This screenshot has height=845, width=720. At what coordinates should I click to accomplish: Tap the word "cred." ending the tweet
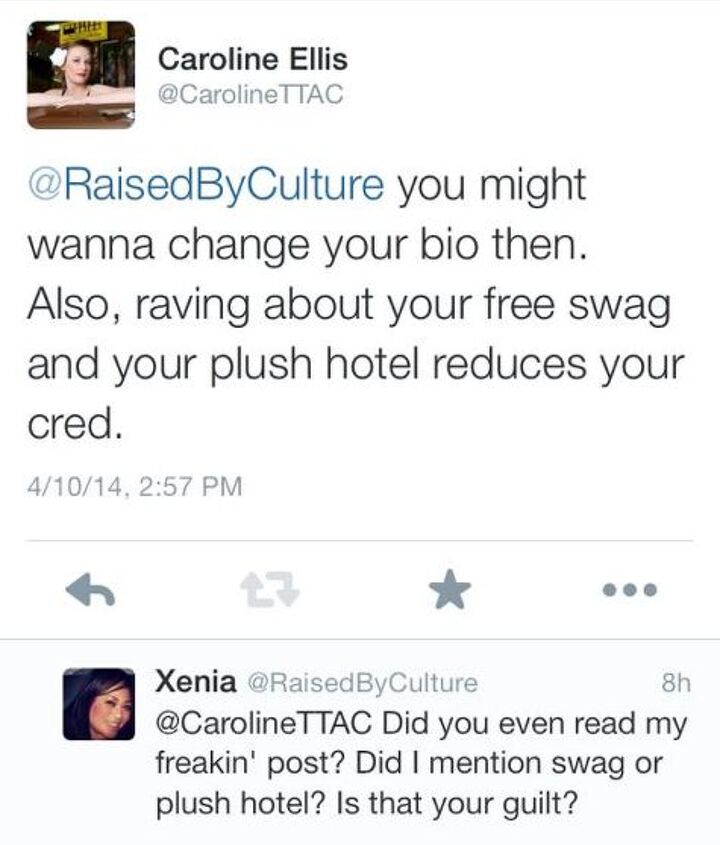[x=75, y=425]
